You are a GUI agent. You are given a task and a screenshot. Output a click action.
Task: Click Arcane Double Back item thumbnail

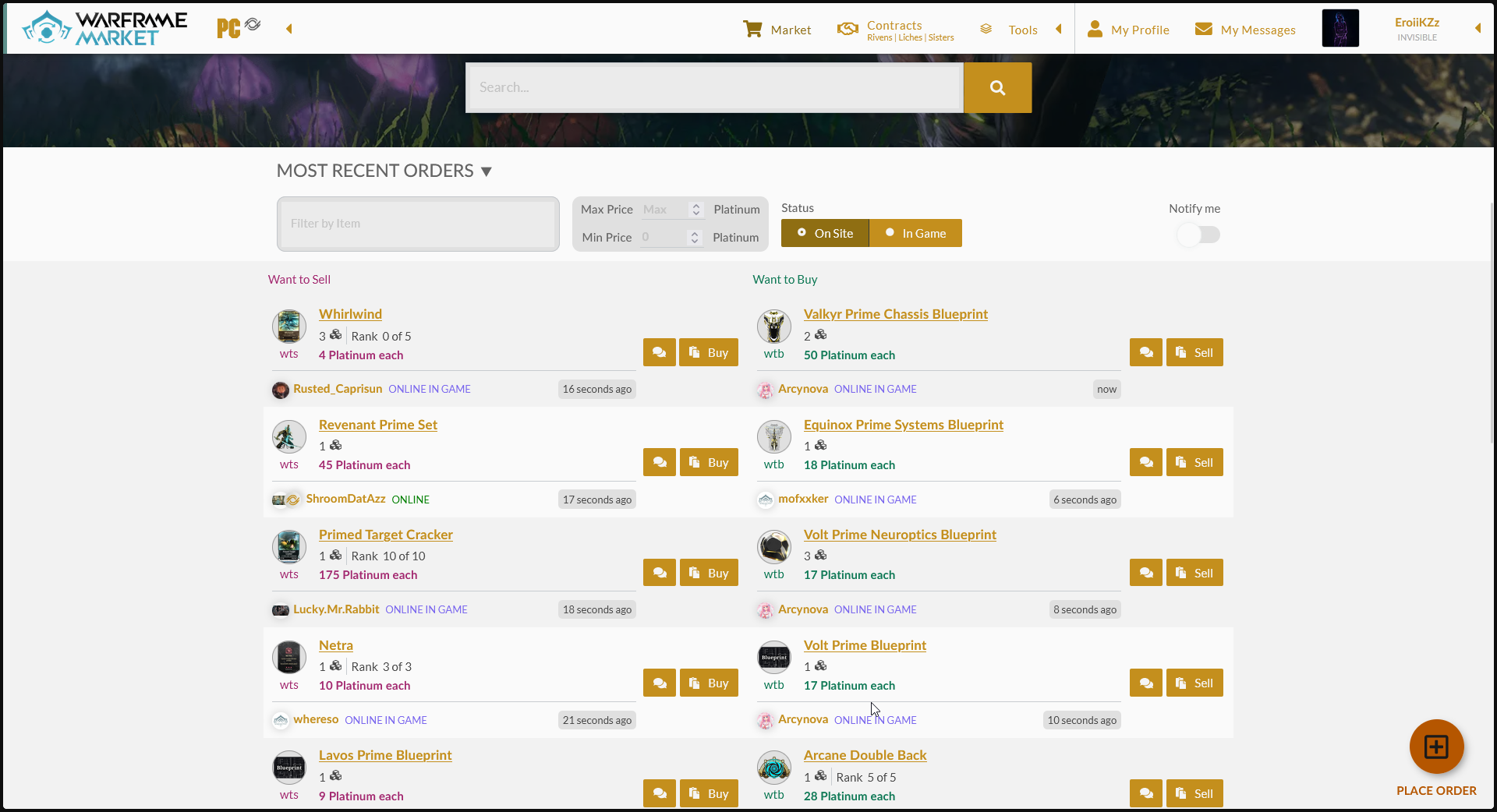point(774,768)
